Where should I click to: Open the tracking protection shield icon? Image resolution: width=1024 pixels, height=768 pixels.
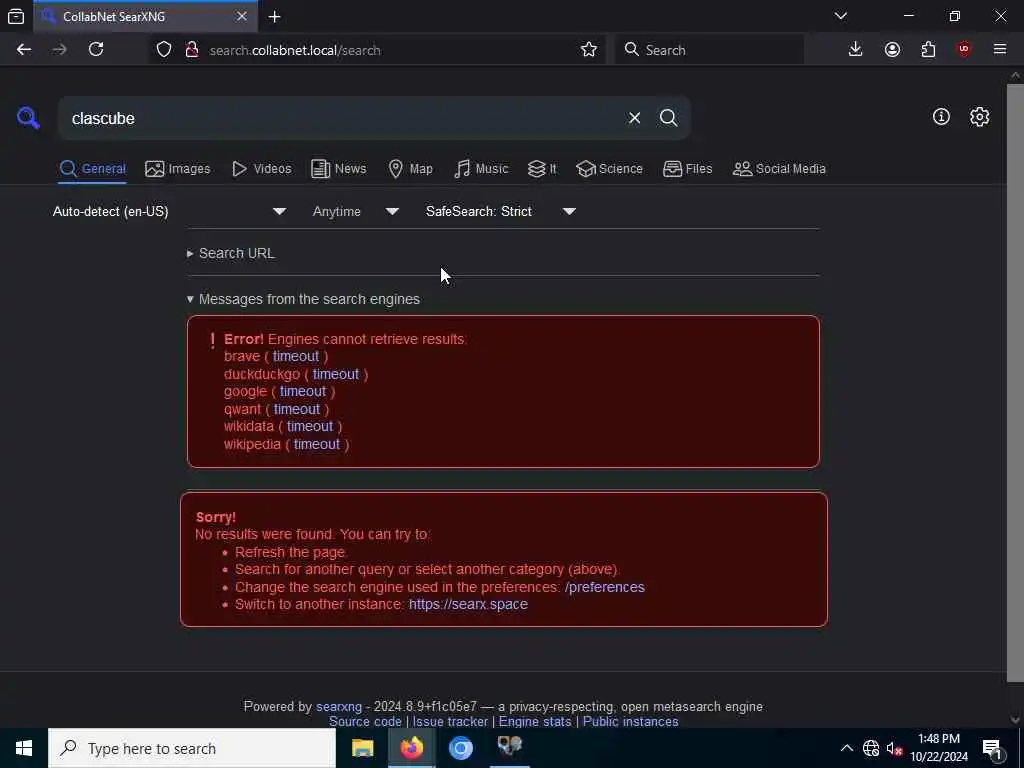pos(164,50)
